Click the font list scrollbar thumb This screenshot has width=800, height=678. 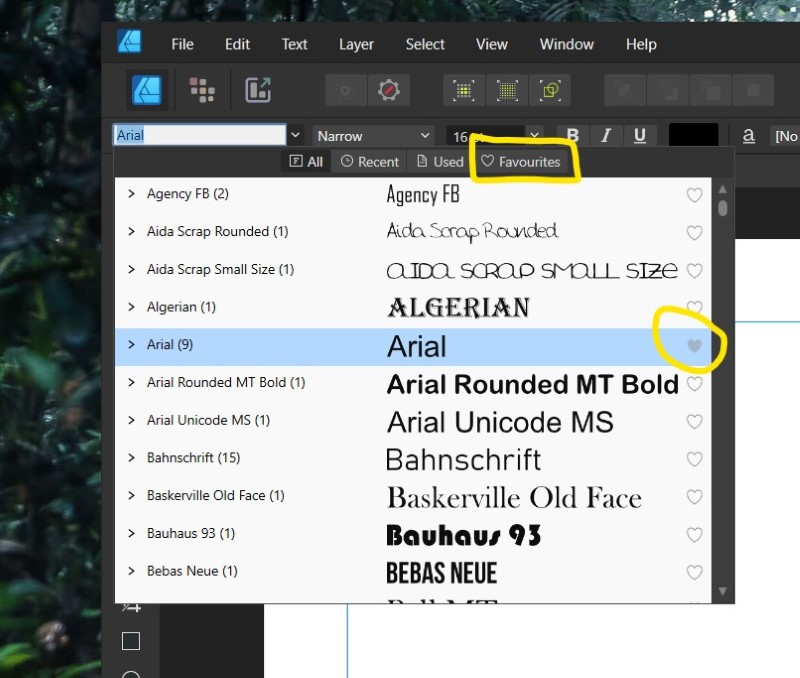(x=722, y=208)
